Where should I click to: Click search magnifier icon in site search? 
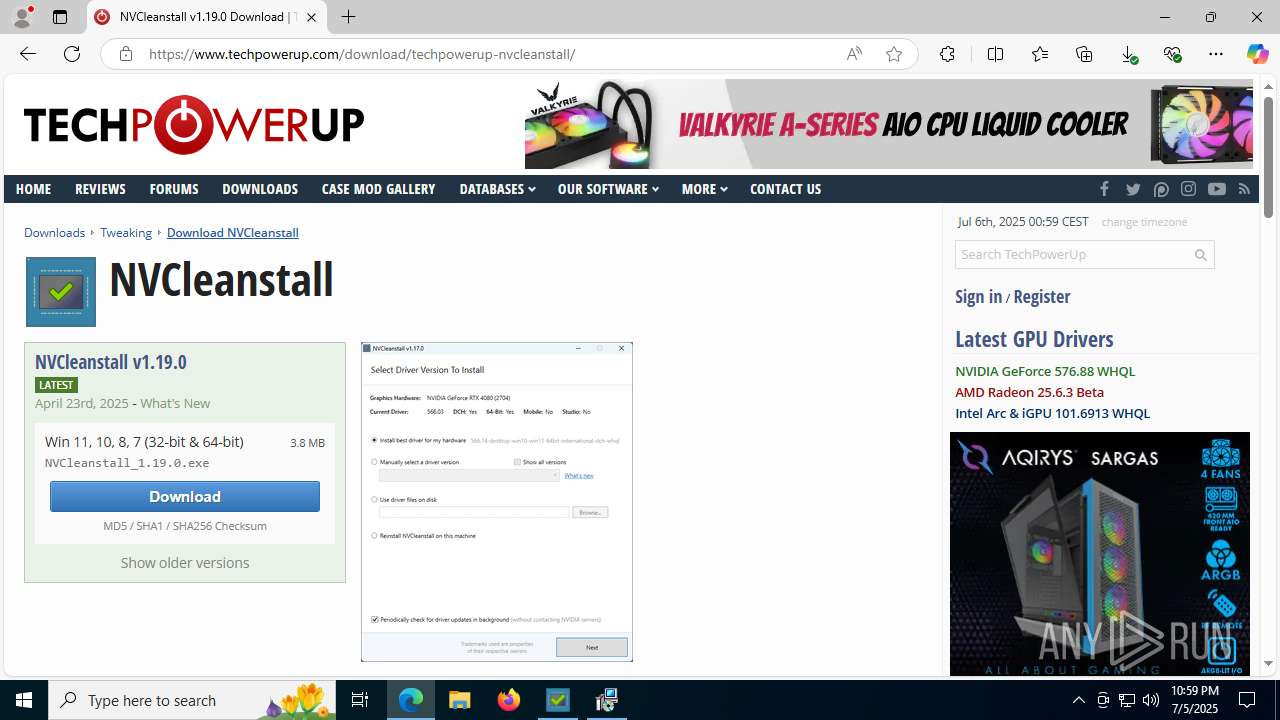pos(1201,255)
